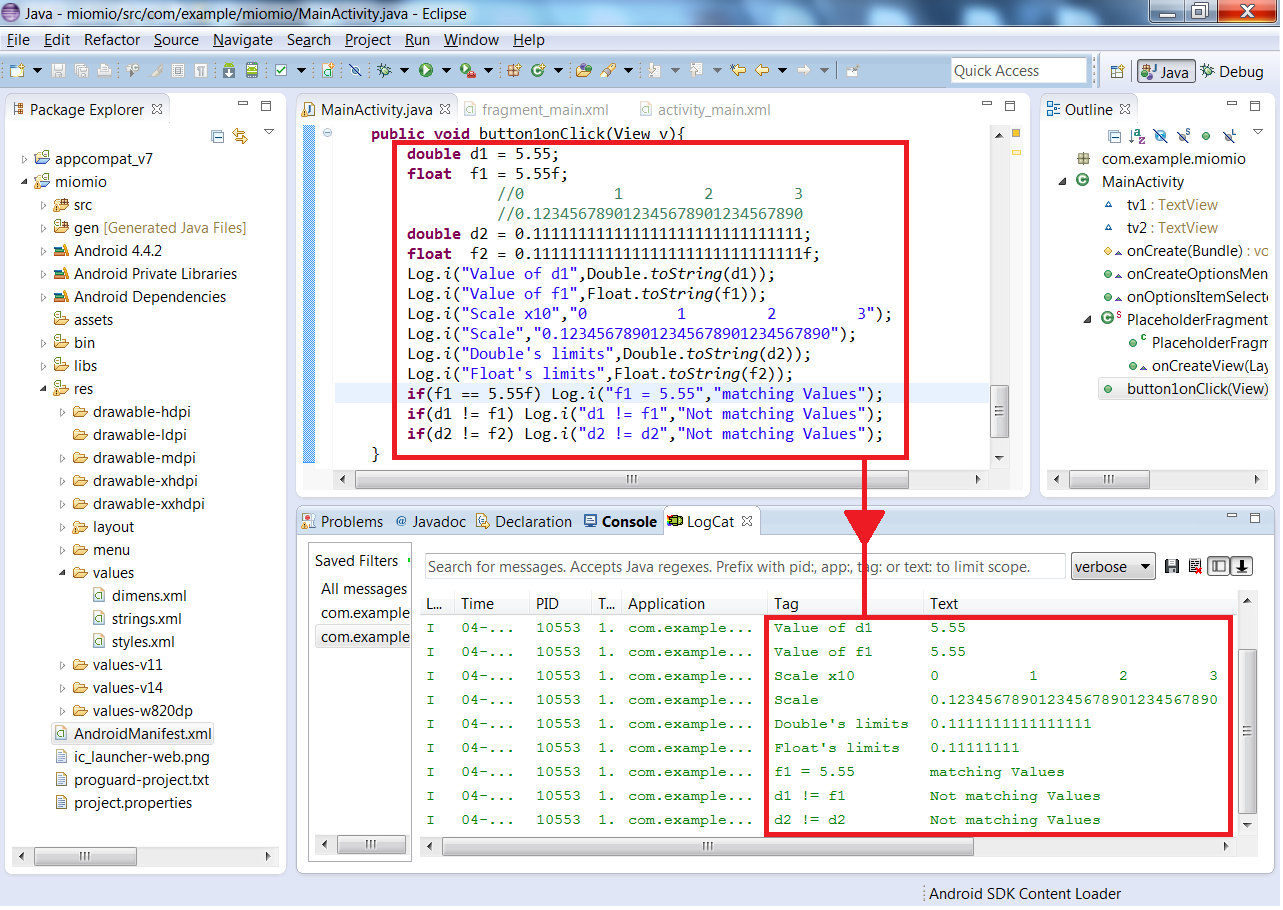Open the Android SDK Manager

(229, 70)
